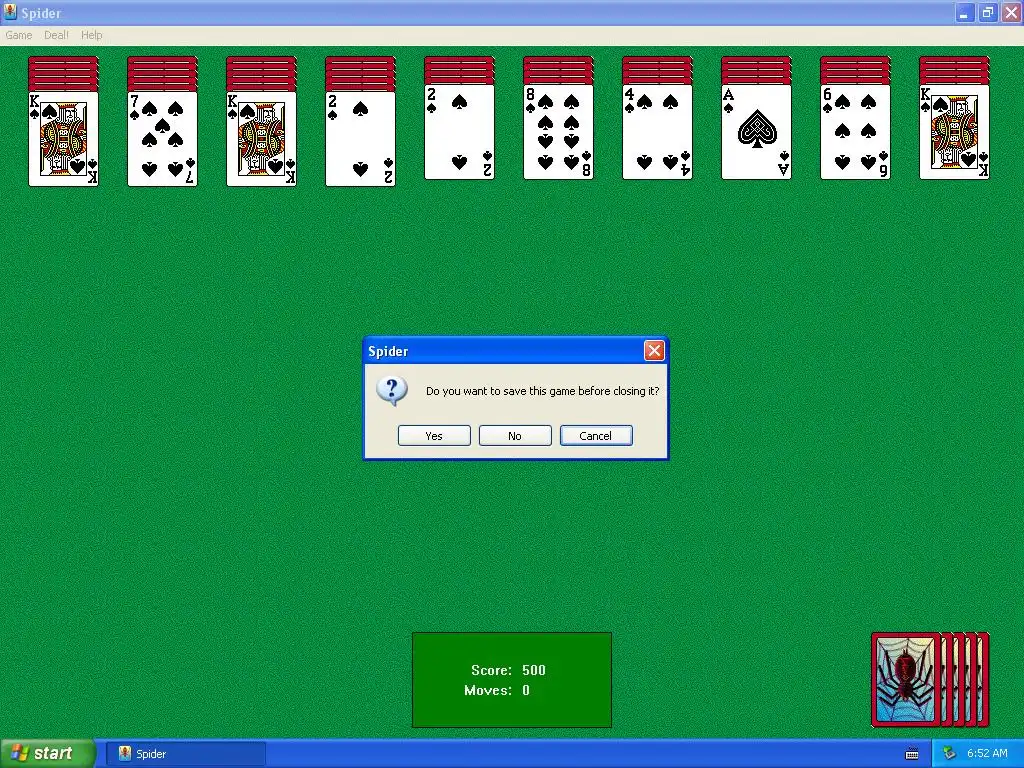Viewport: 1024px width, 768px height.
Task: Click the Moves: 0 text
Action: (497, 690)
